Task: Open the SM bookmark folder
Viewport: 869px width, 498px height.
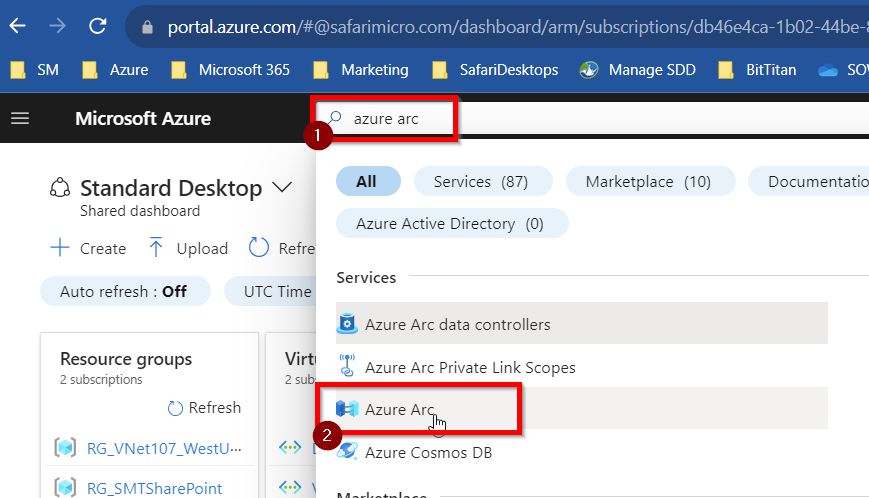Action: click(x=35, y=70)
